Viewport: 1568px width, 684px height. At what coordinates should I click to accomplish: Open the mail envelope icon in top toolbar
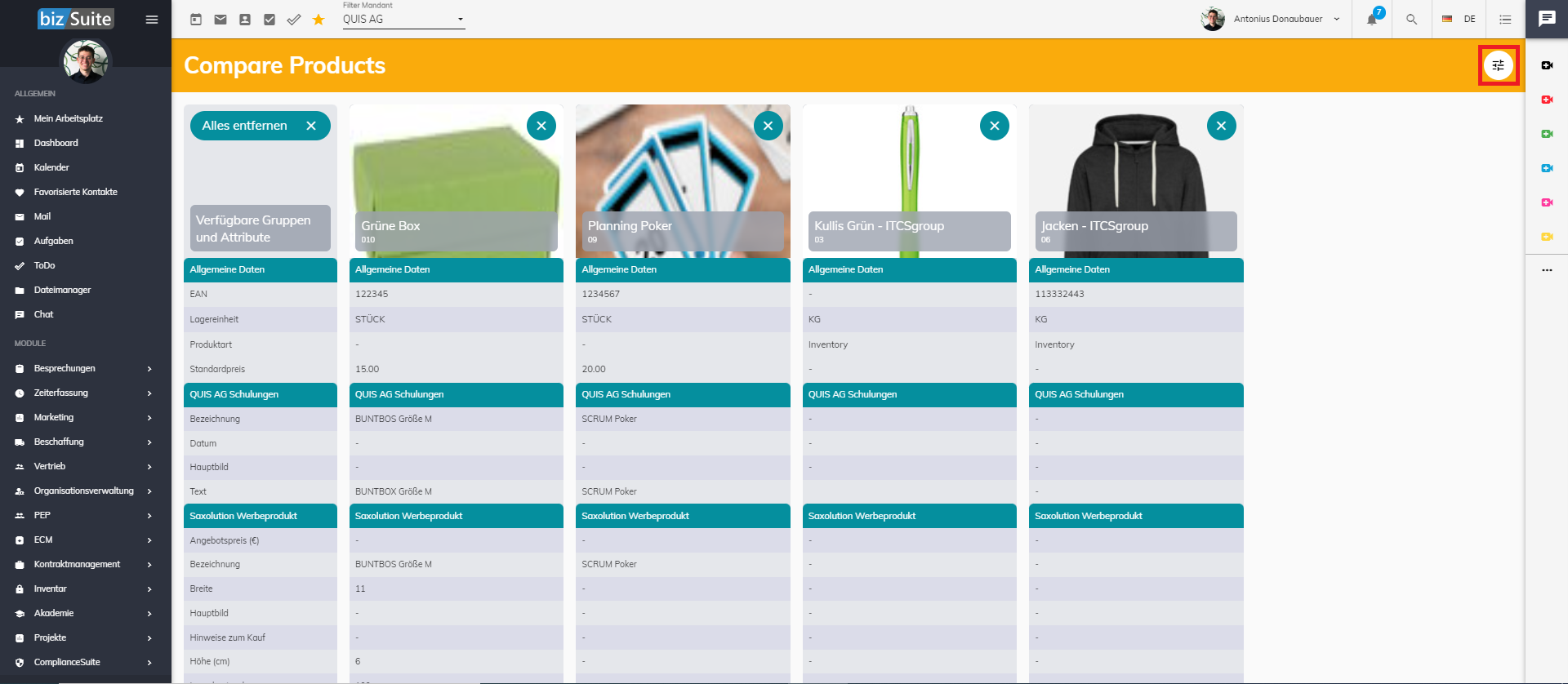click(220, 19)
